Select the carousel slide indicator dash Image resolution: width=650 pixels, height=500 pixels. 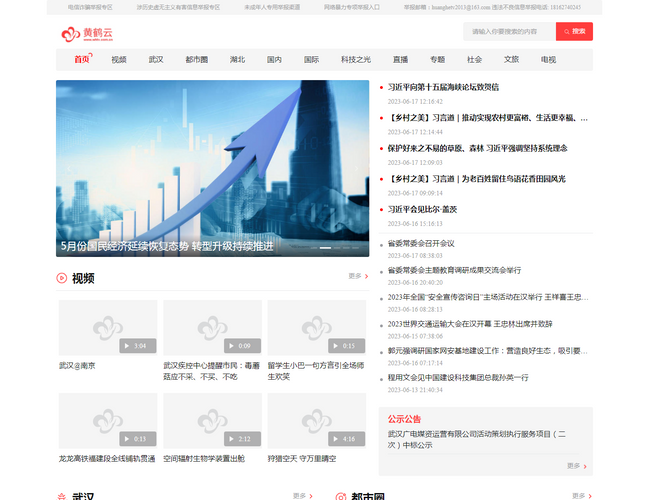tap(325, 247)
